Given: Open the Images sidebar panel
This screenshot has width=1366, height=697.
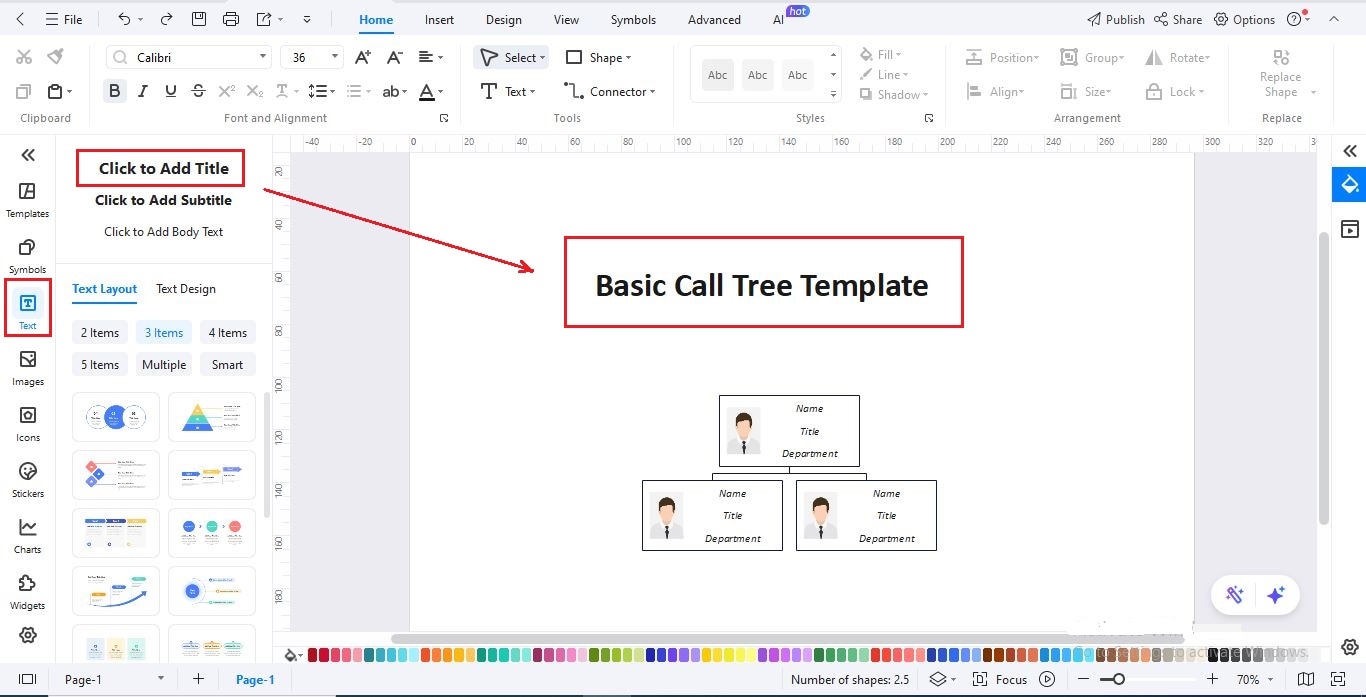Looking at the screenshot, I should pyautogui.click(x=28, y=368).
